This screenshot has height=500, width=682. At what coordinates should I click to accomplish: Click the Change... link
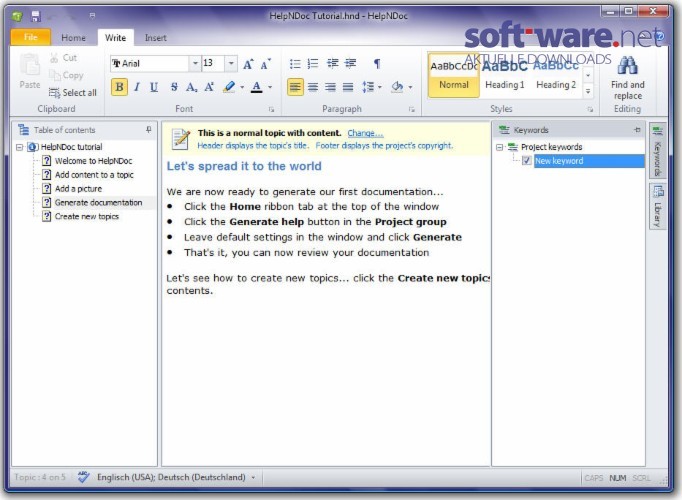365,133
